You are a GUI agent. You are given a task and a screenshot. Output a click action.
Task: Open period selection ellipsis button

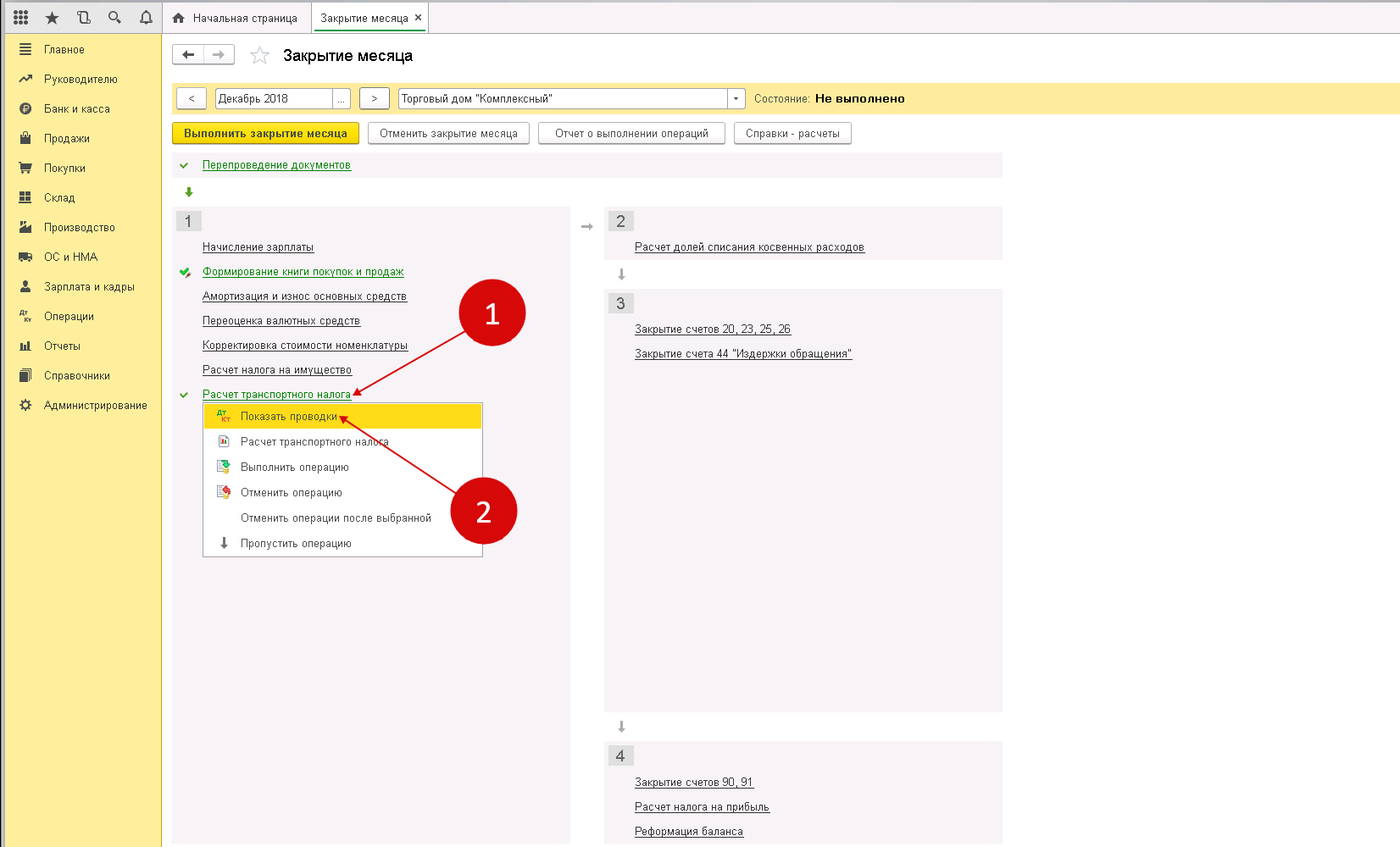click(341, 99)
